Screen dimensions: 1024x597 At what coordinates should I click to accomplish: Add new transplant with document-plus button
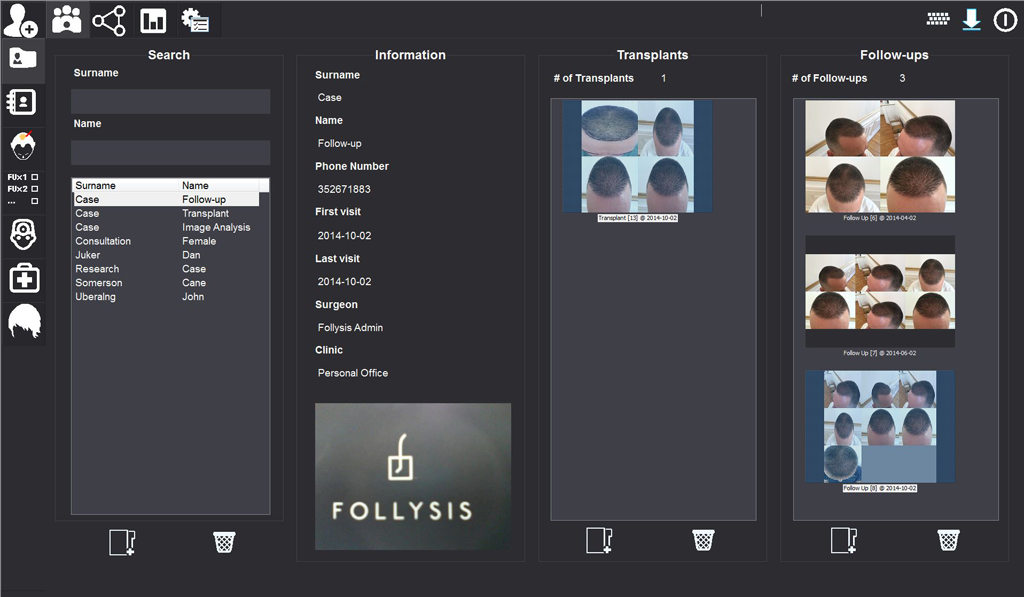[598, 541]
